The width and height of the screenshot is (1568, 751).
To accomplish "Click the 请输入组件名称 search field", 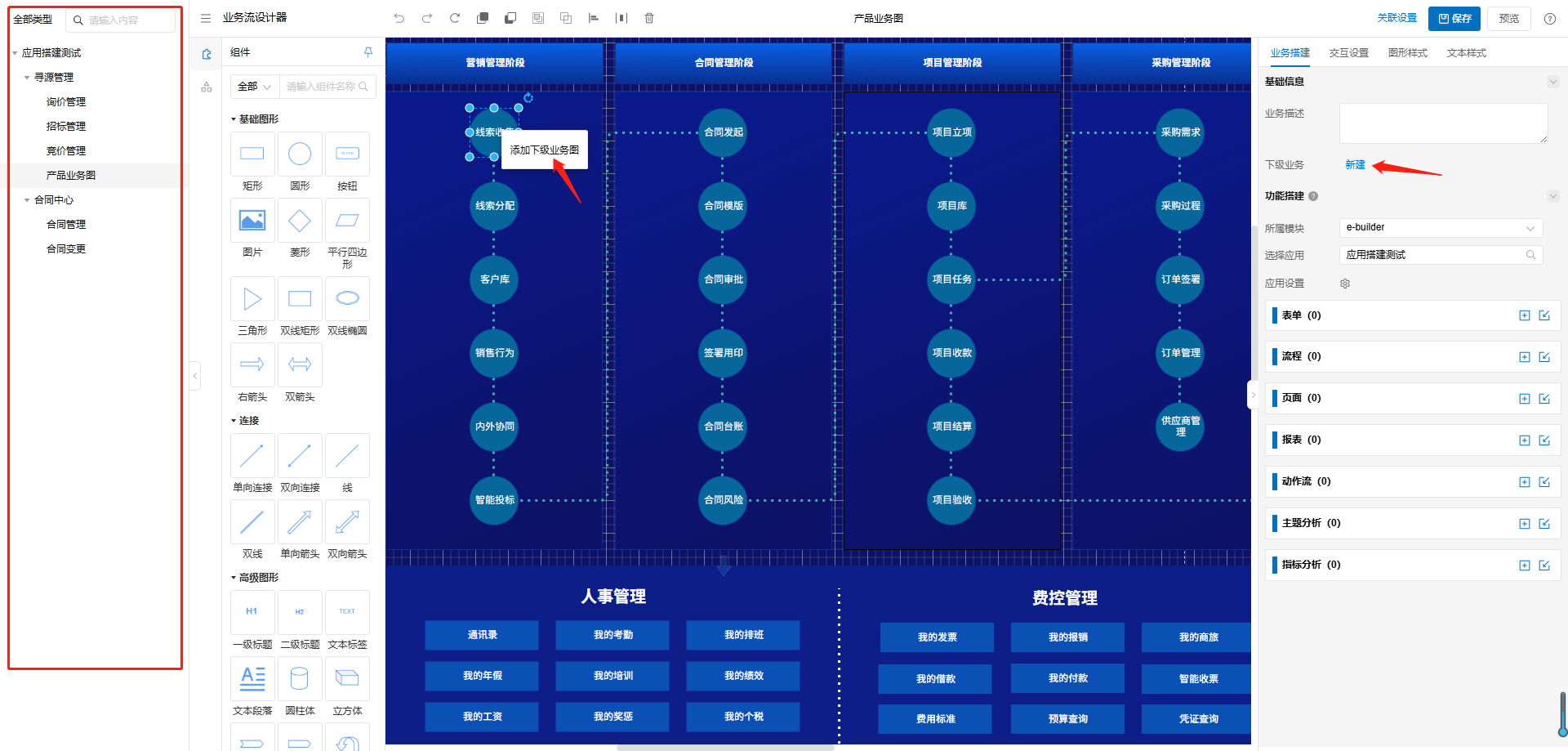I will [327, 87].
